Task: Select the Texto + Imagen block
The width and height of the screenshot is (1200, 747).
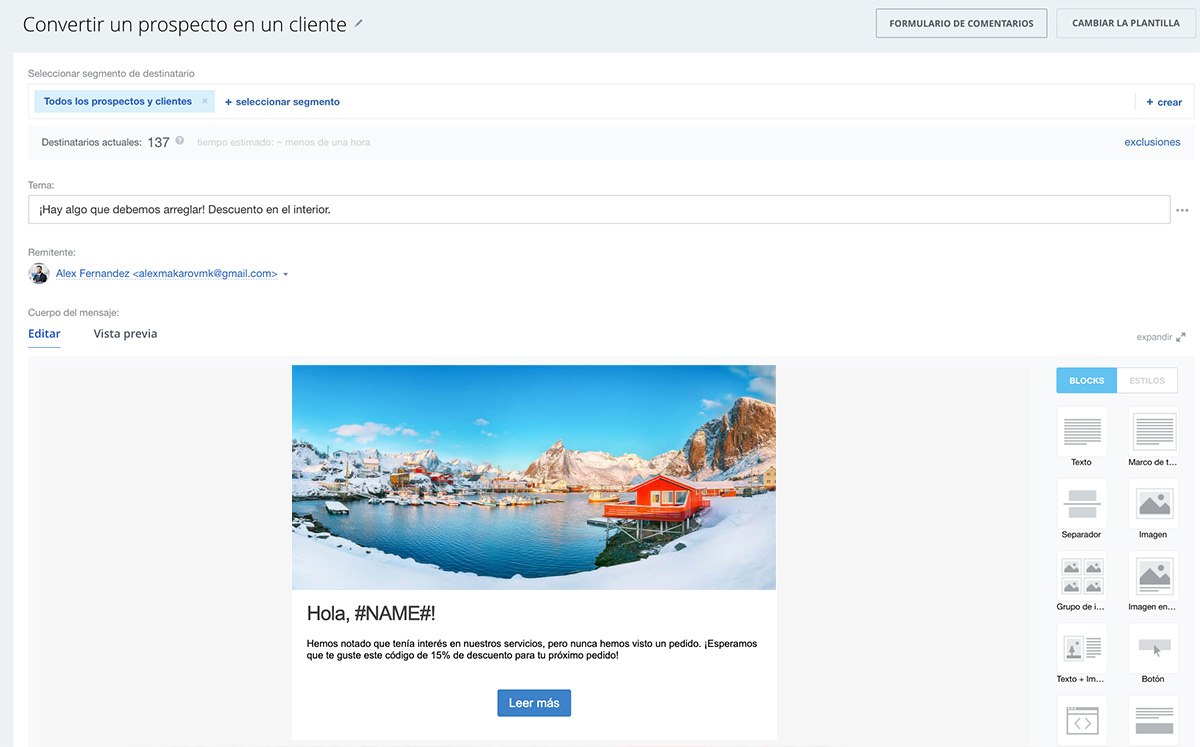Action: point(1081,648)
